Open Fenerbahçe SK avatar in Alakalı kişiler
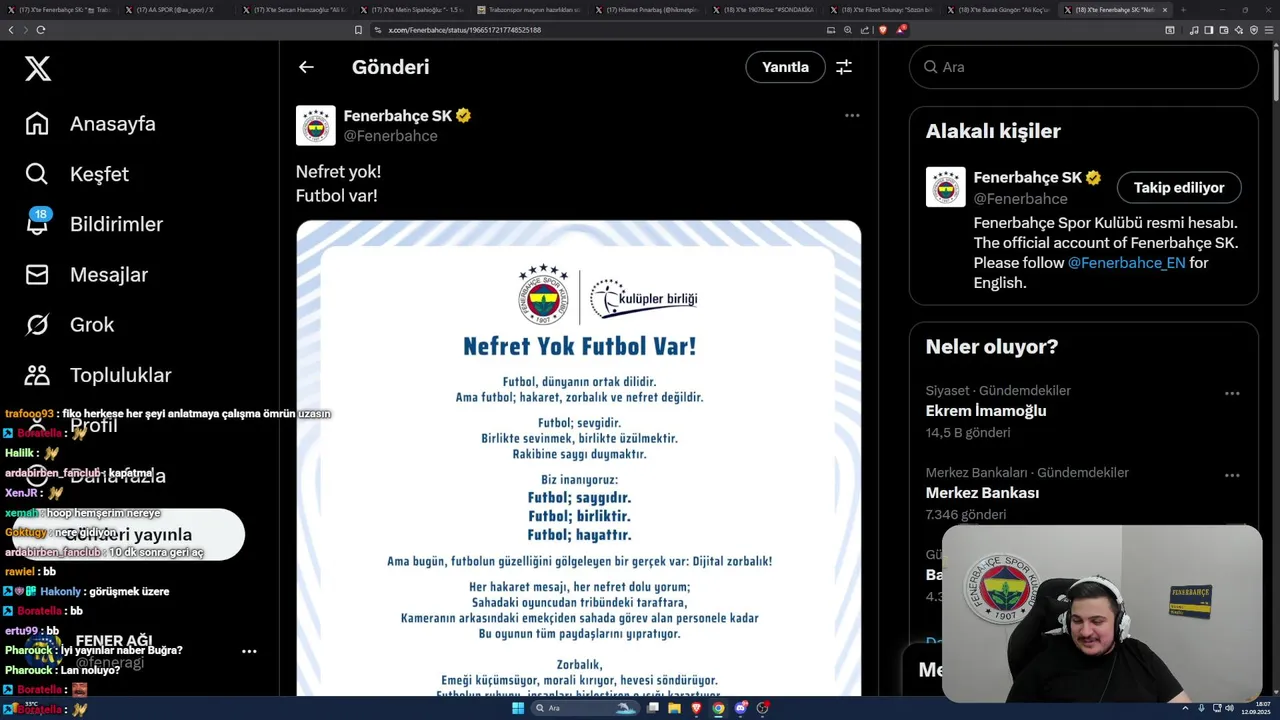Viewport: 1280px width, 720px height. point(946,187)
